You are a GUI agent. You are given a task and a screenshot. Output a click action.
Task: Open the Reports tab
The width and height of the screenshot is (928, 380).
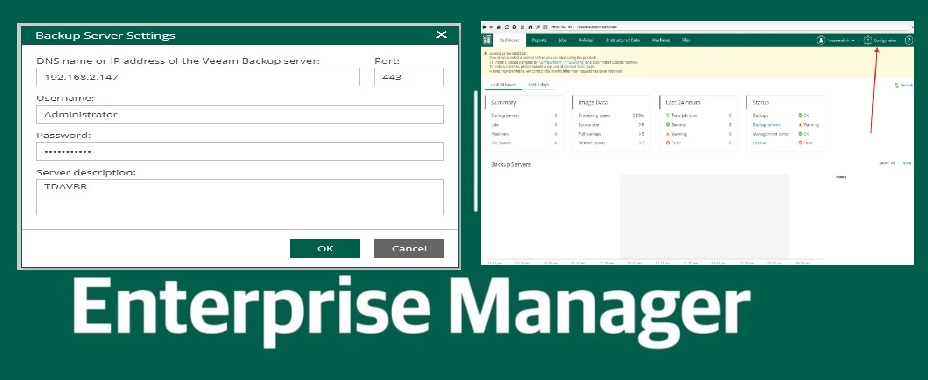[x=539, y=40]
